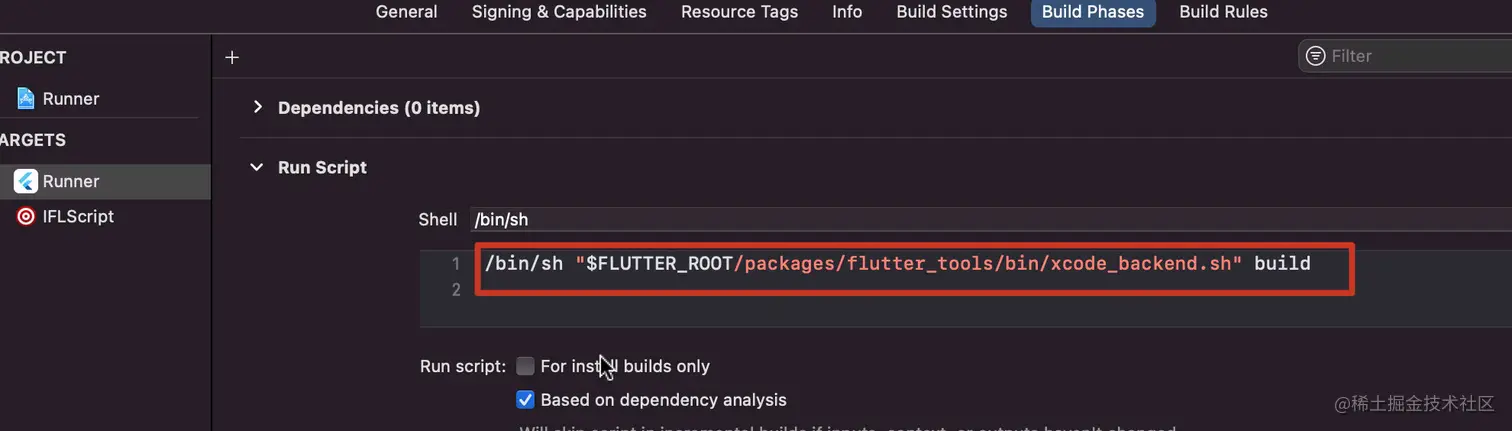Click the filter icon in search field

pyautogui.click(x=1316, y=56)
